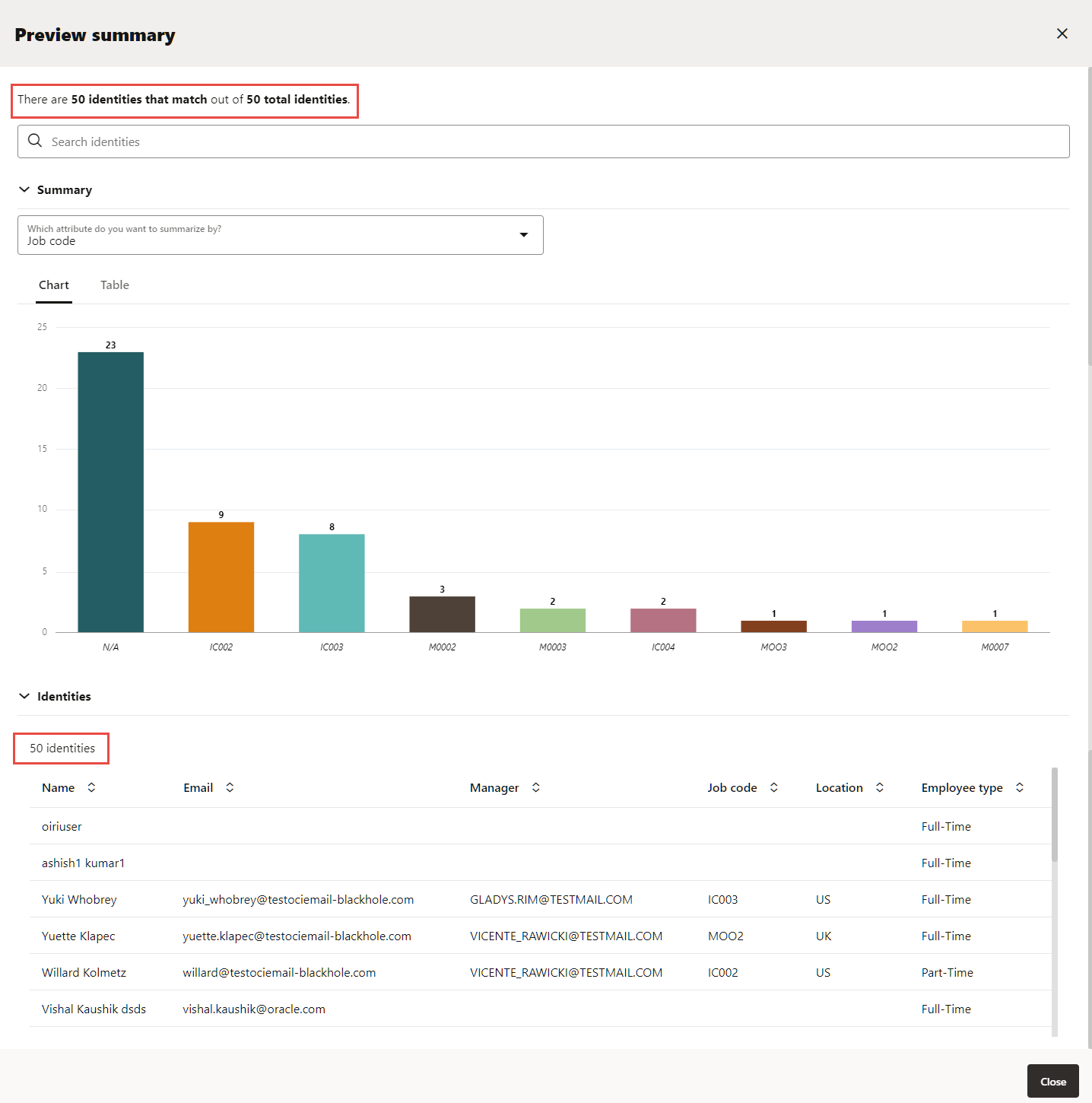
Task: Click the MOO2 purple bar
Action: [884, 626]
